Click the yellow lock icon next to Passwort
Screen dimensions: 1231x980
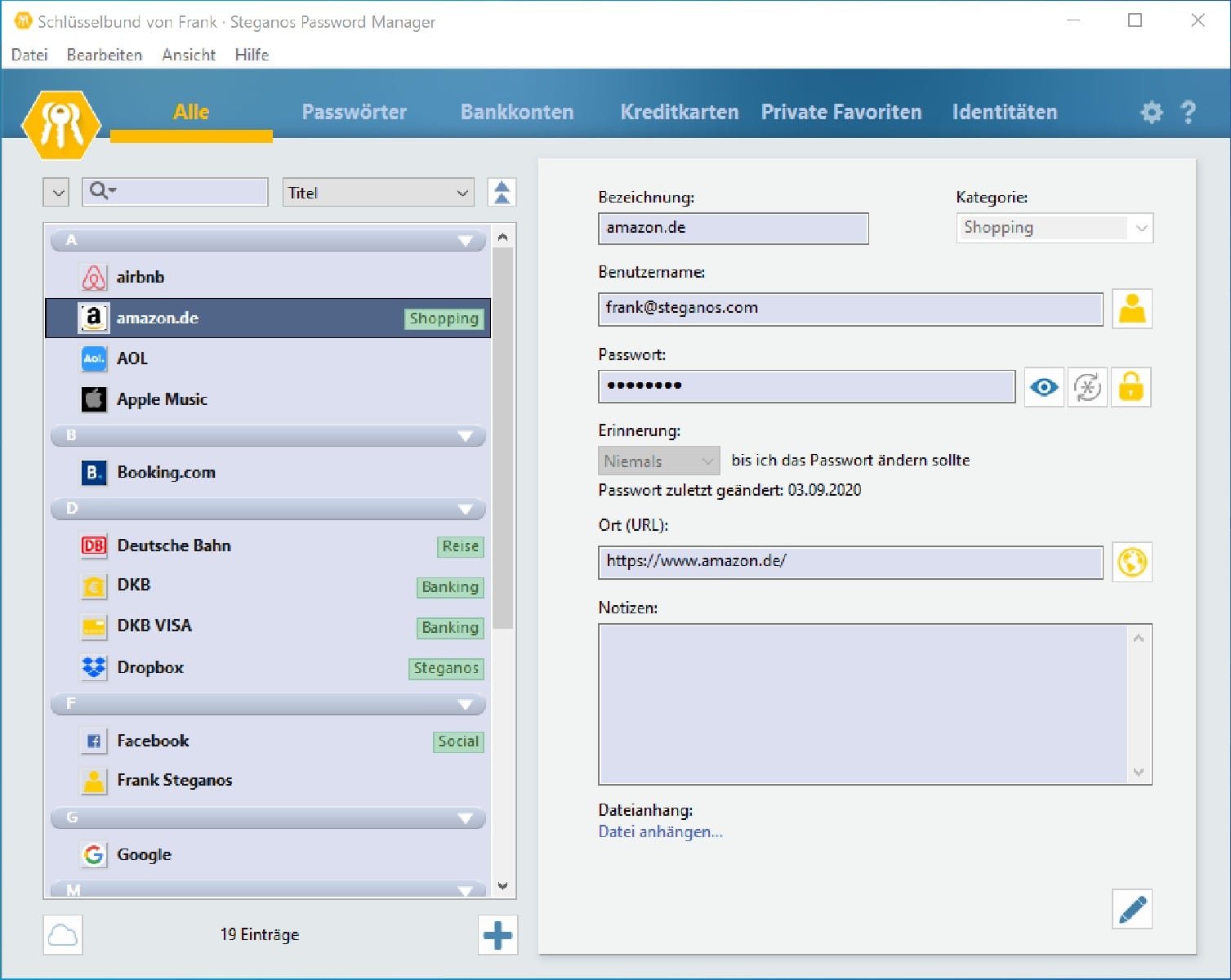pyautogui.click(x=1131, y=386)
